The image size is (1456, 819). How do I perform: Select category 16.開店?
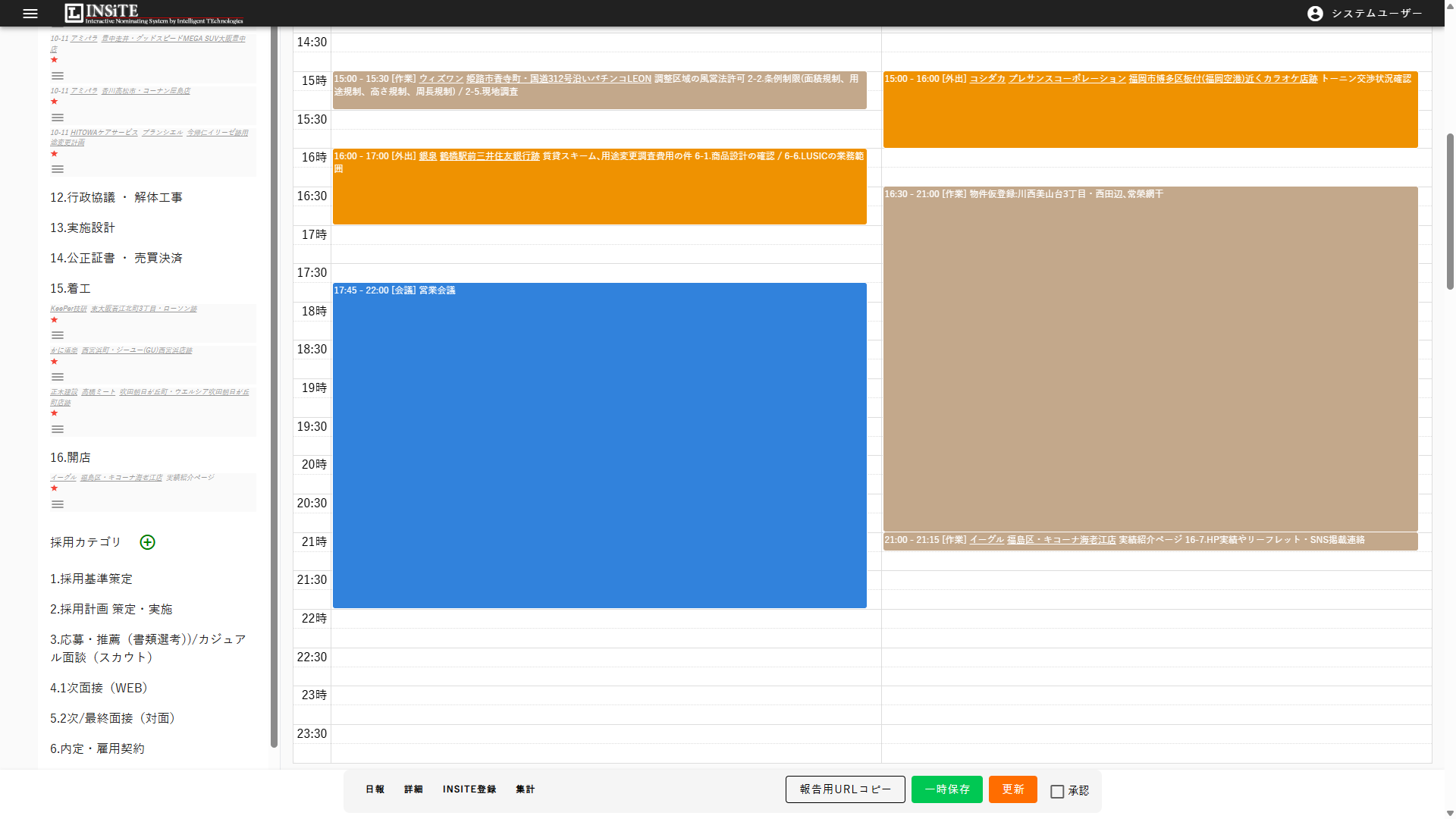point(71,457)
